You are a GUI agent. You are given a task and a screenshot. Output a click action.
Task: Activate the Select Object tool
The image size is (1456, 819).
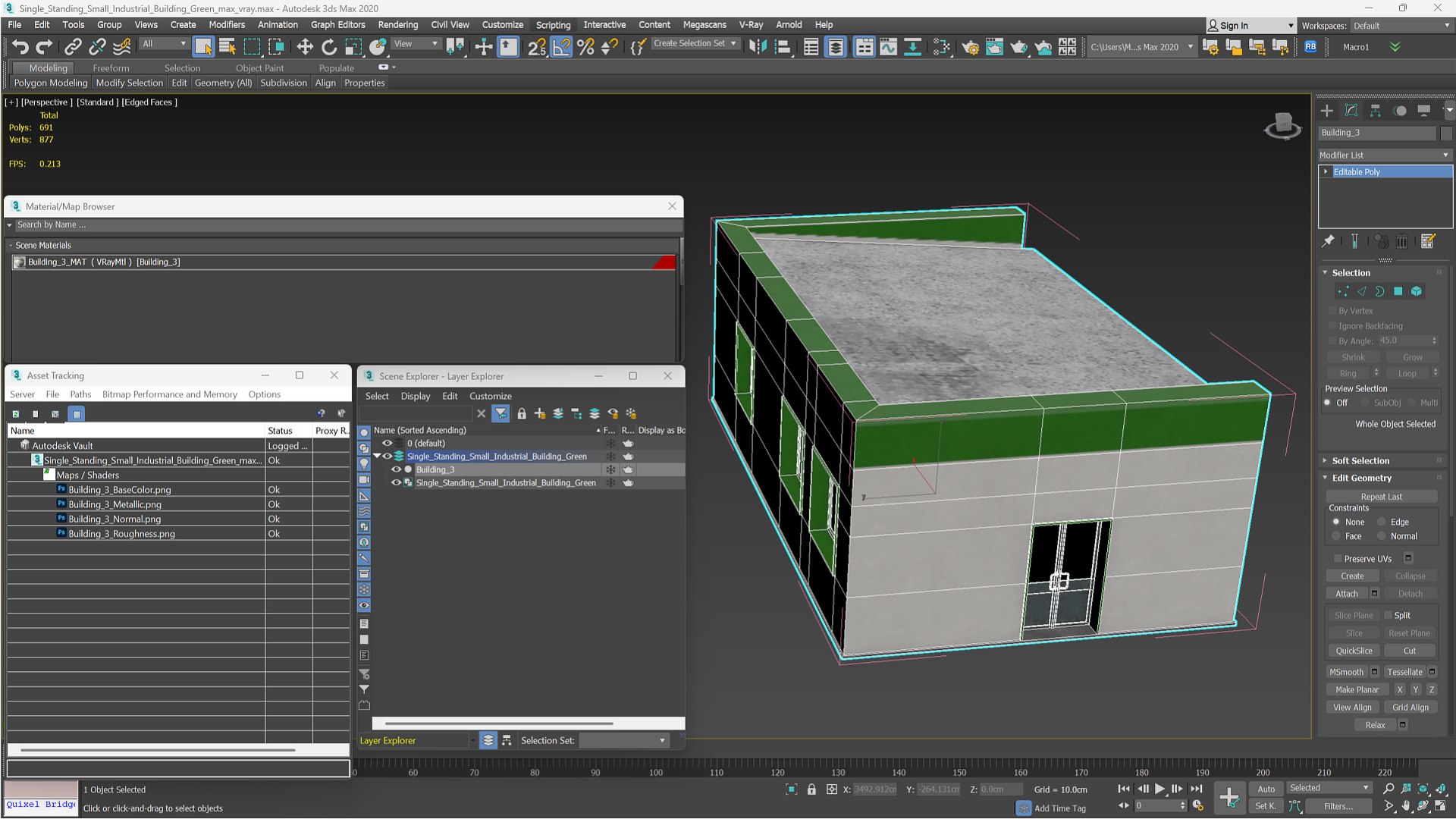click(x=203, y=47)
